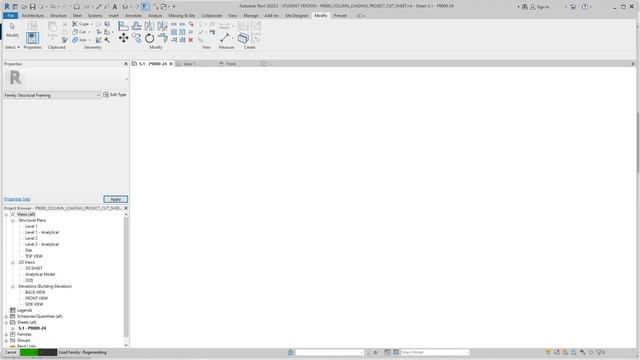This screenshot has width=640, height=360.
Task: Expand the Schedules/Quantities node
Action: [7, 316]
